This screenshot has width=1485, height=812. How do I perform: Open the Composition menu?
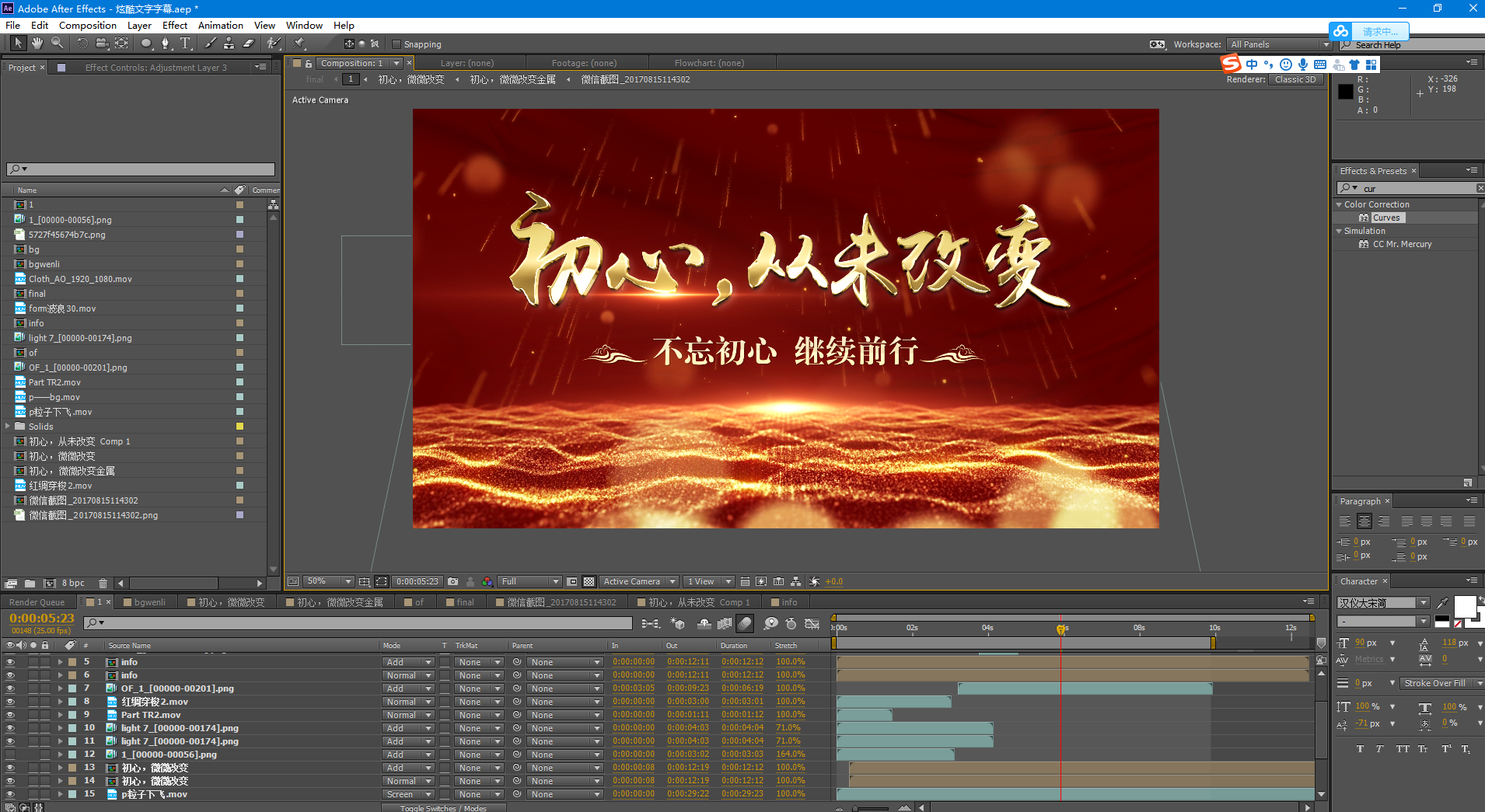(x=87, y=25)
